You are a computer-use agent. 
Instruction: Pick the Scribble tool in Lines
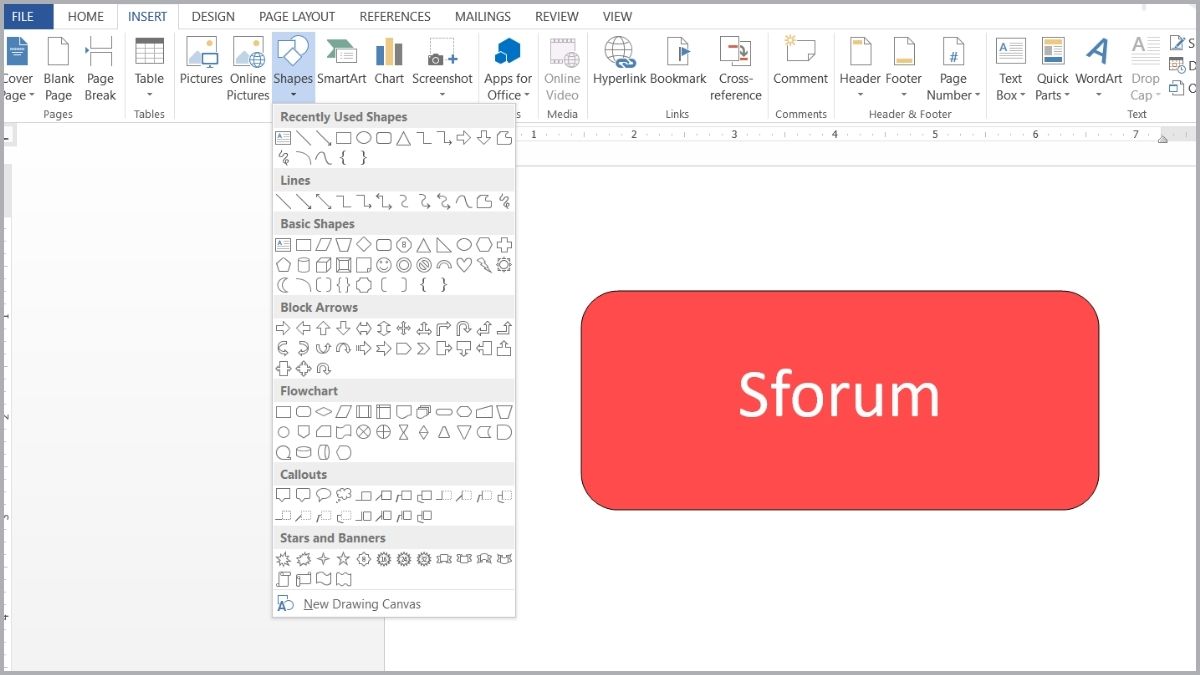click(505, 201)
